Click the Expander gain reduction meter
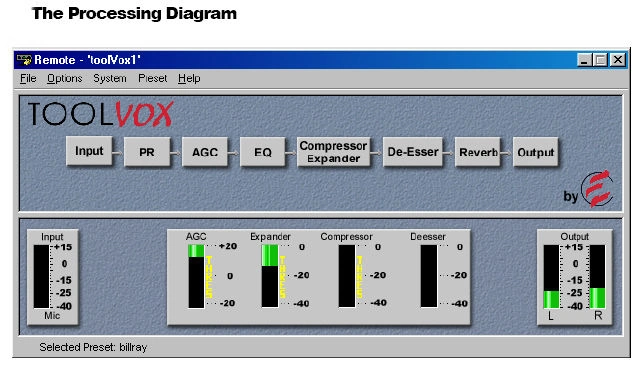Image resolution: width=634 pixels, height=366 pixels. pyautogui.click(x=270, y=276)
